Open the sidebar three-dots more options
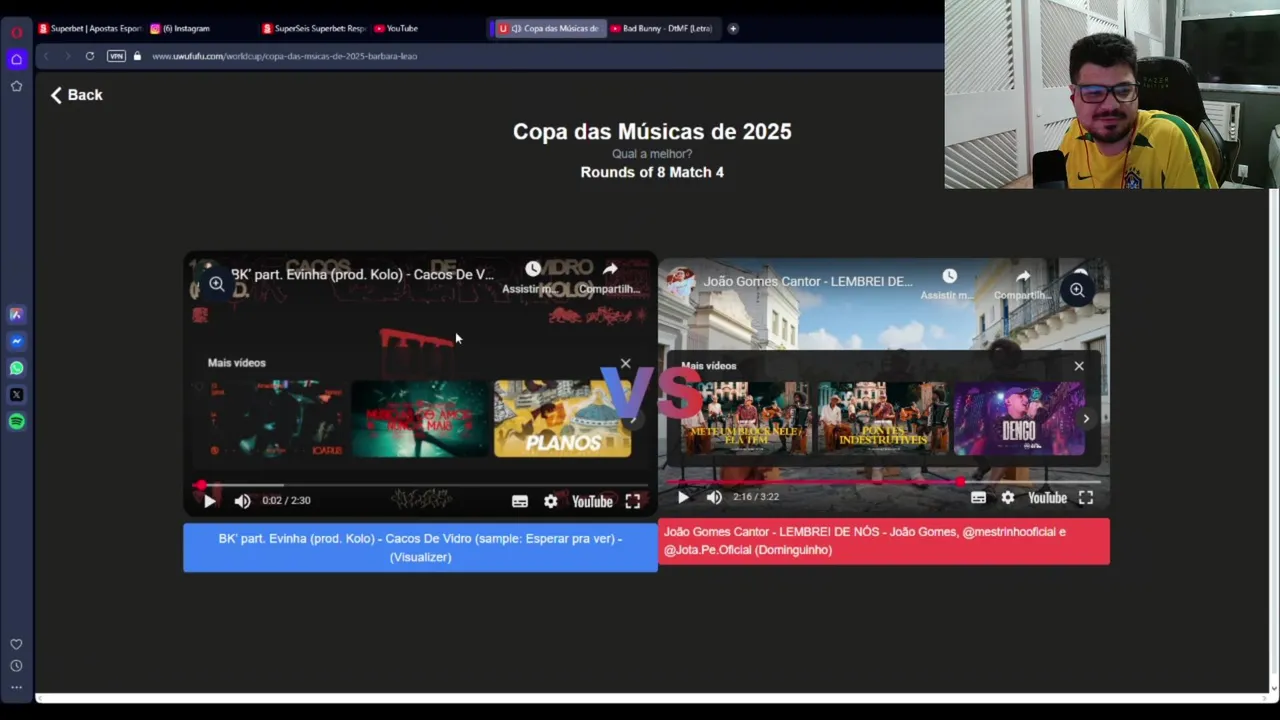 tap(16, 687)
